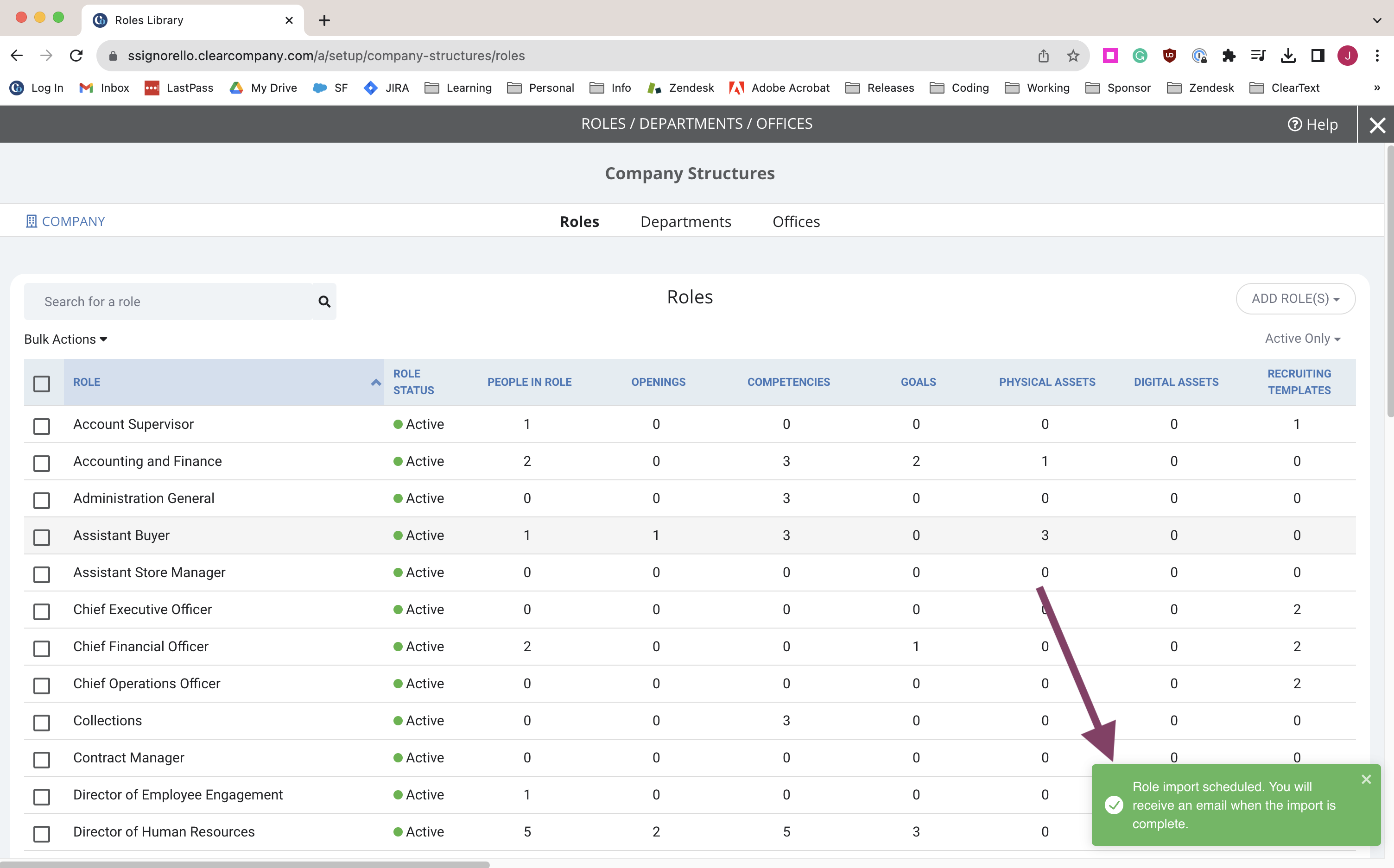Screen dimensions: 1394x868
Task: Select the Administration General checkbox
Action: [x=41, y=500]
